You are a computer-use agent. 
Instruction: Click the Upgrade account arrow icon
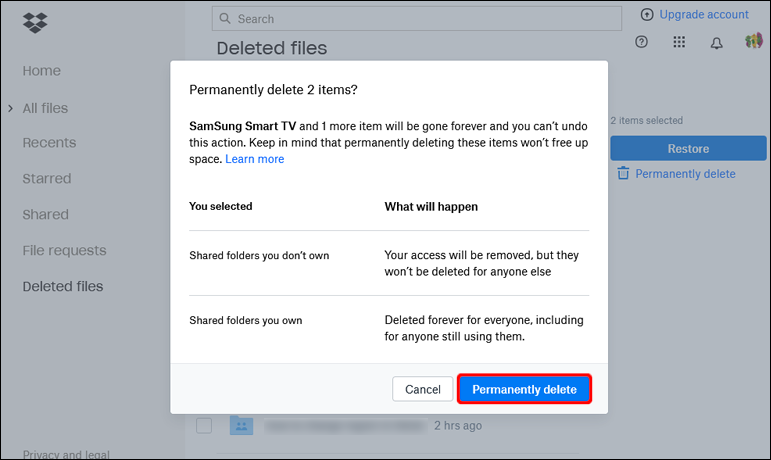coord(646,15)
